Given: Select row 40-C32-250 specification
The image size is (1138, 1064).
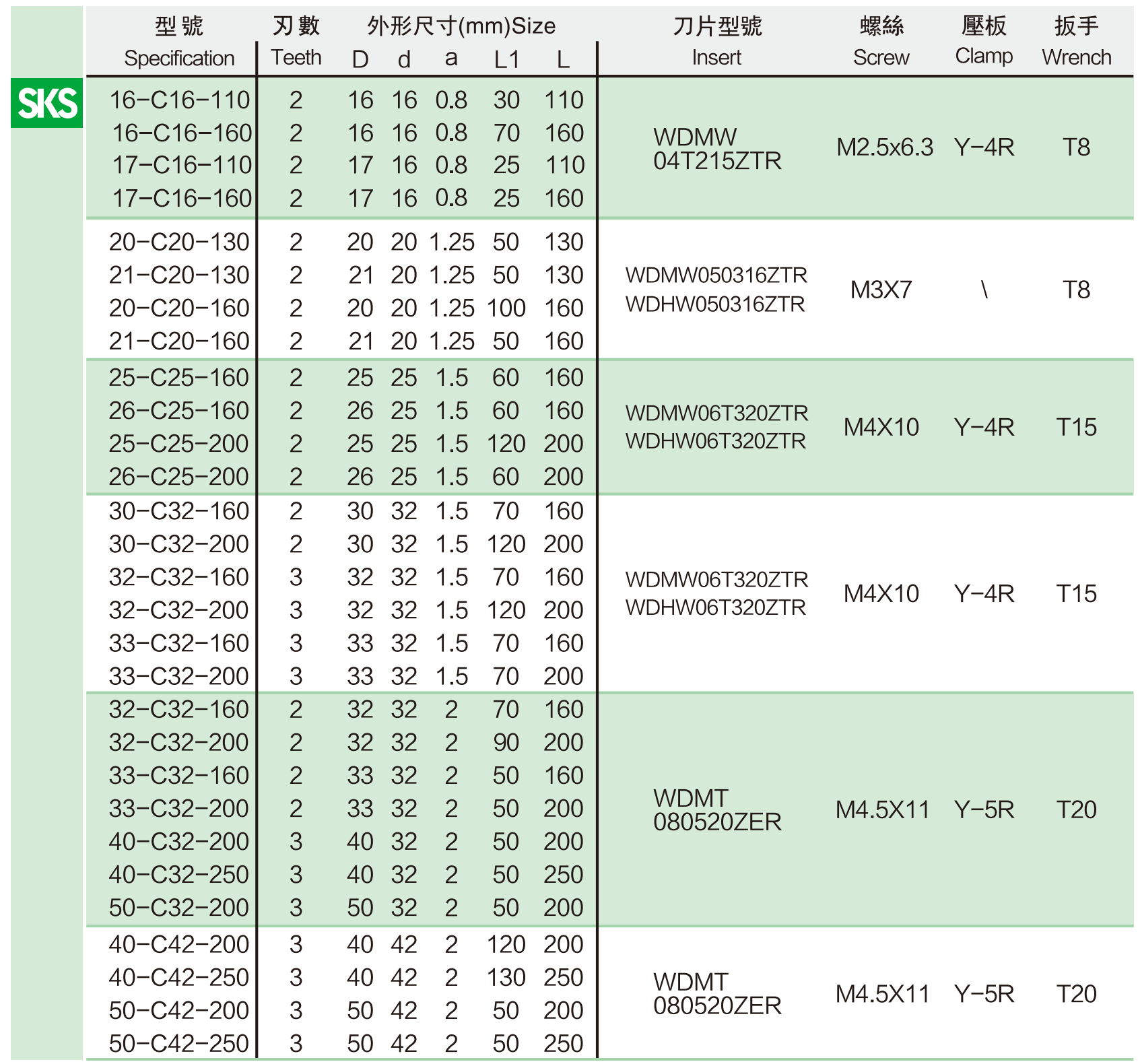Looking at the screenshot, I should pos(179,875).
